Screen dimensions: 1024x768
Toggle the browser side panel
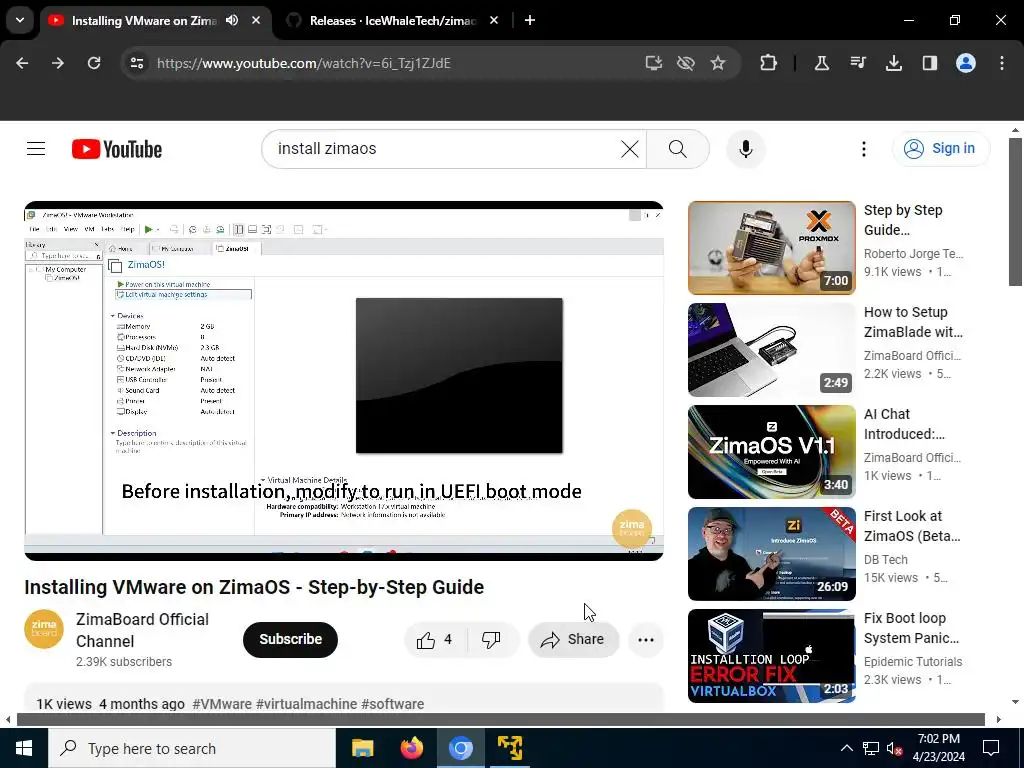point(929,63)
